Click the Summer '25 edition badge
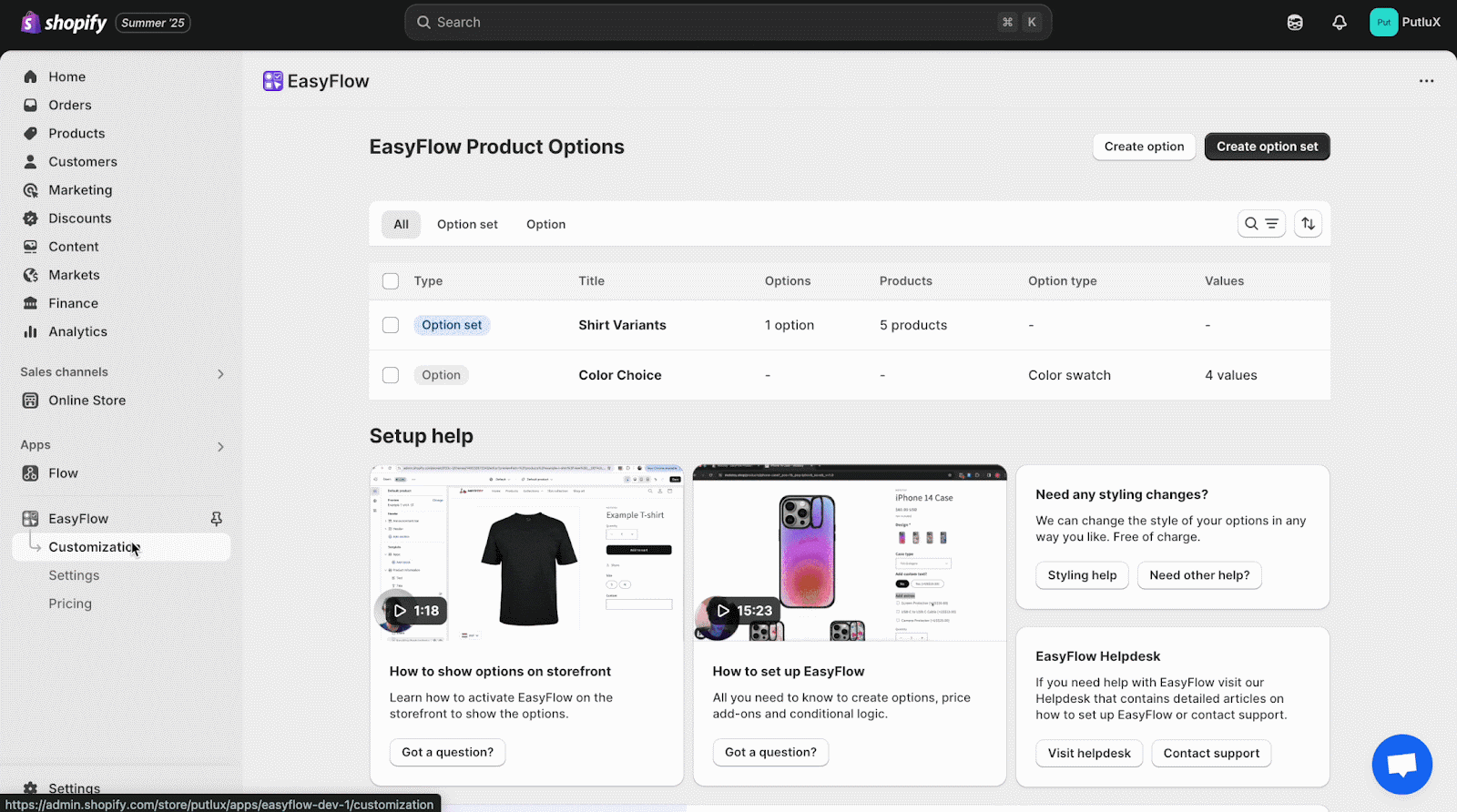The height and width of the screenshot is (812, 1457). [153, 23]
